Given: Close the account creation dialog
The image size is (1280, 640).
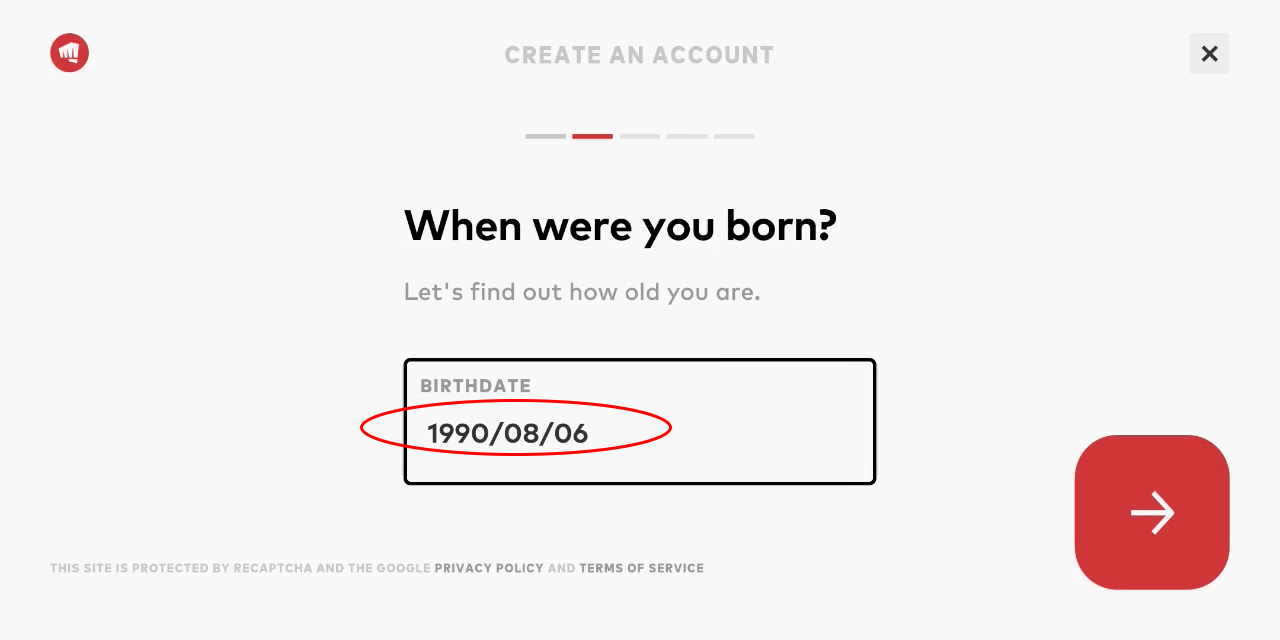Looking at the screenshot, I should (1209, 54).
